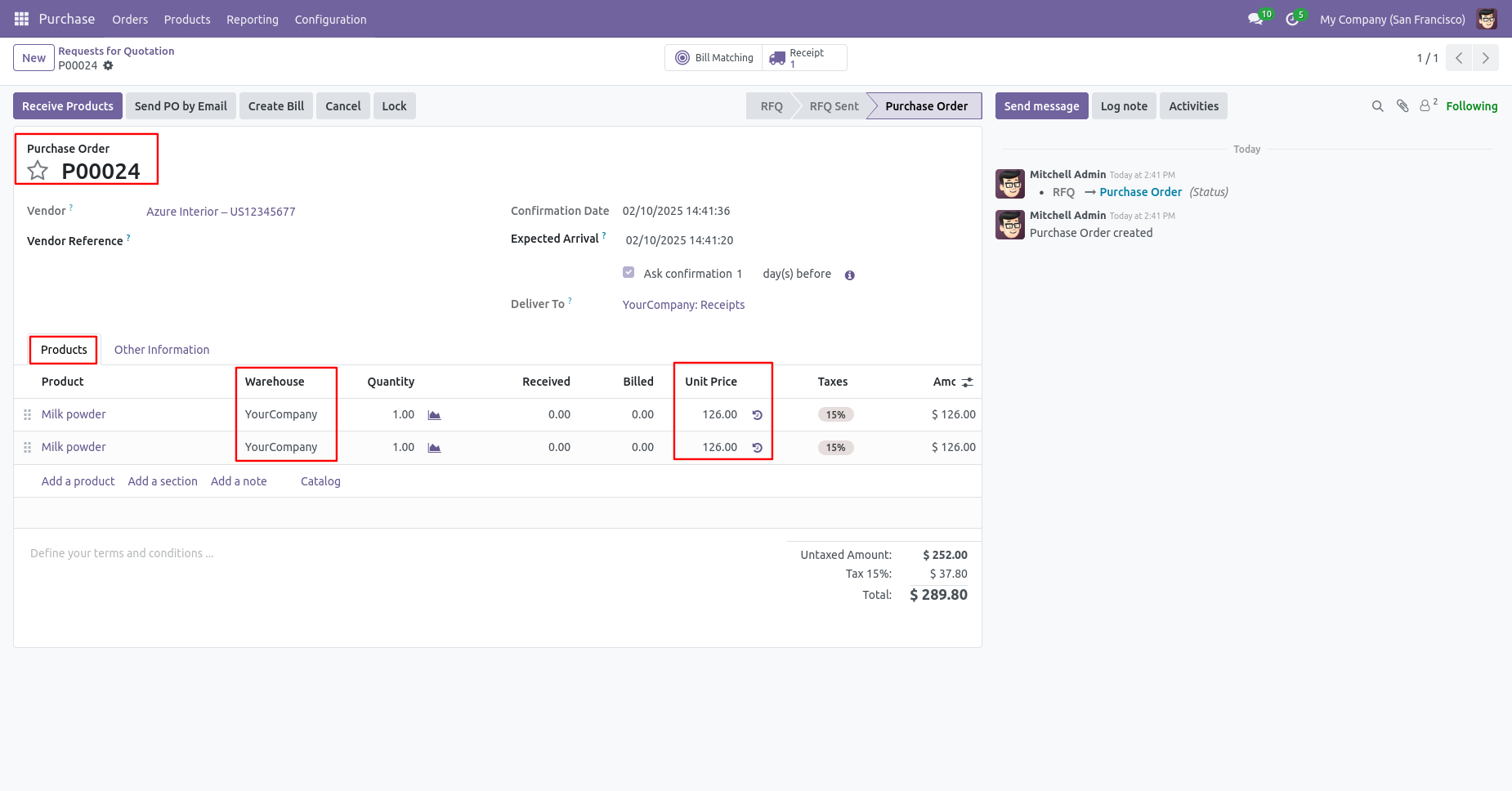Click Add a note link
This screenshot has height=791, width=1512.
point(239,481)
